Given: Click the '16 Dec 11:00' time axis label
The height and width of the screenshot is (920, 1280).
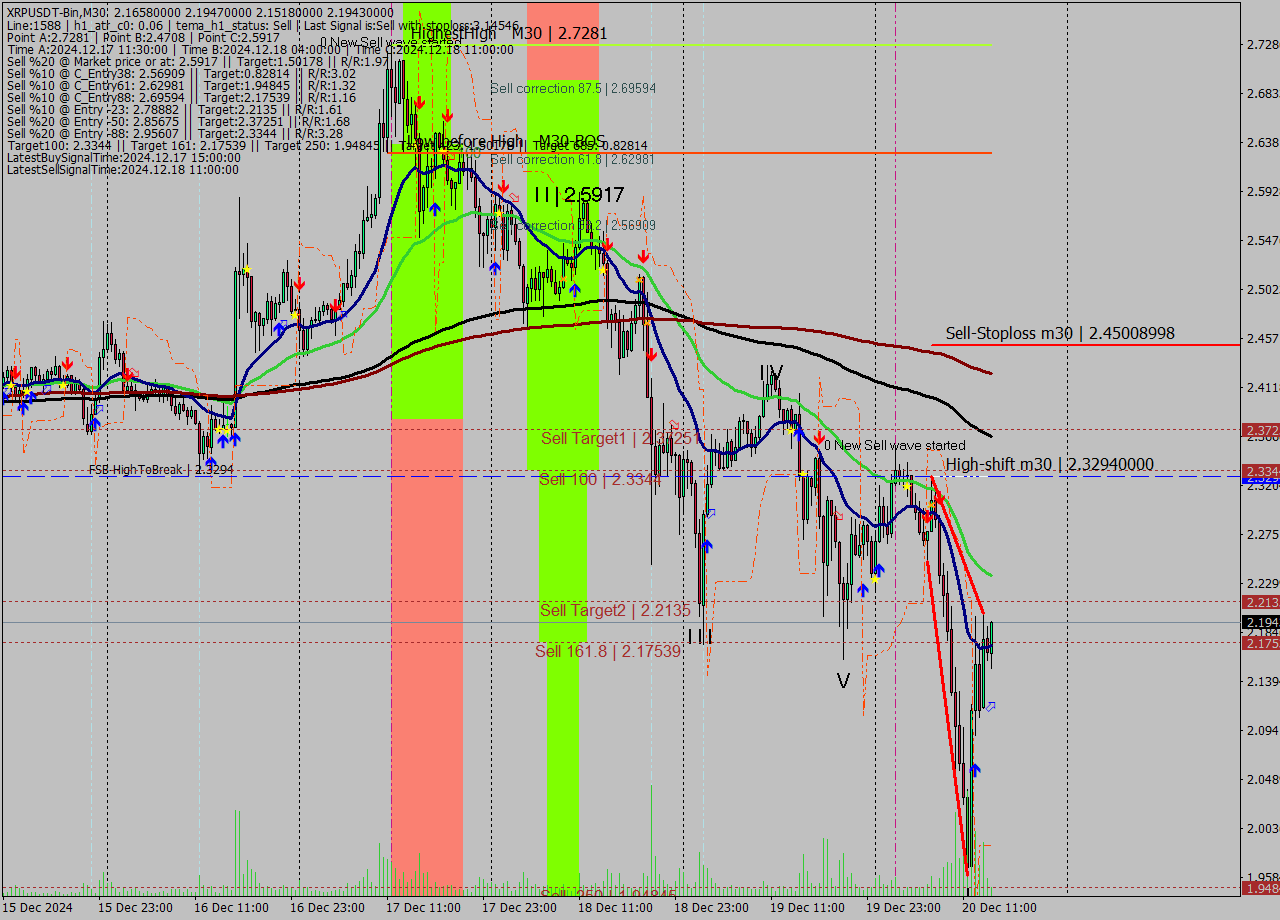Looking at the screenshot, I should click(229, 908).
